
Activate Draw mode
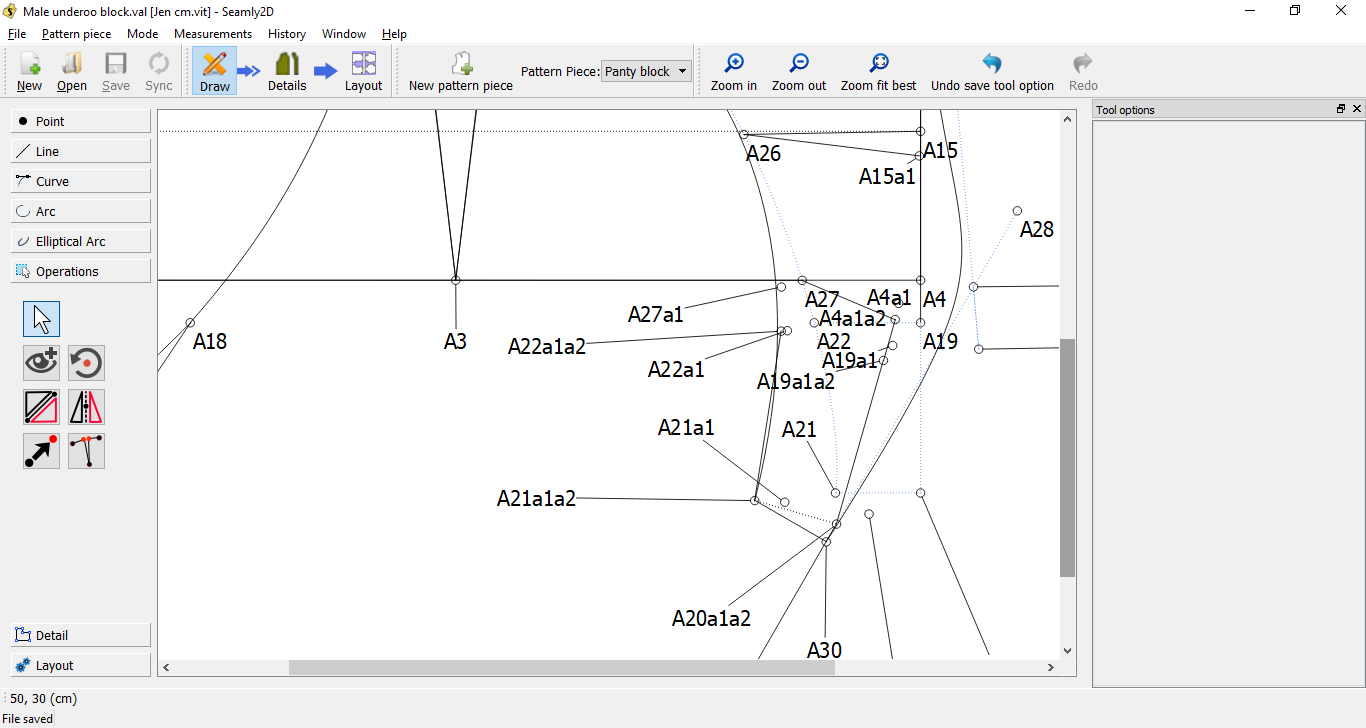214,72
